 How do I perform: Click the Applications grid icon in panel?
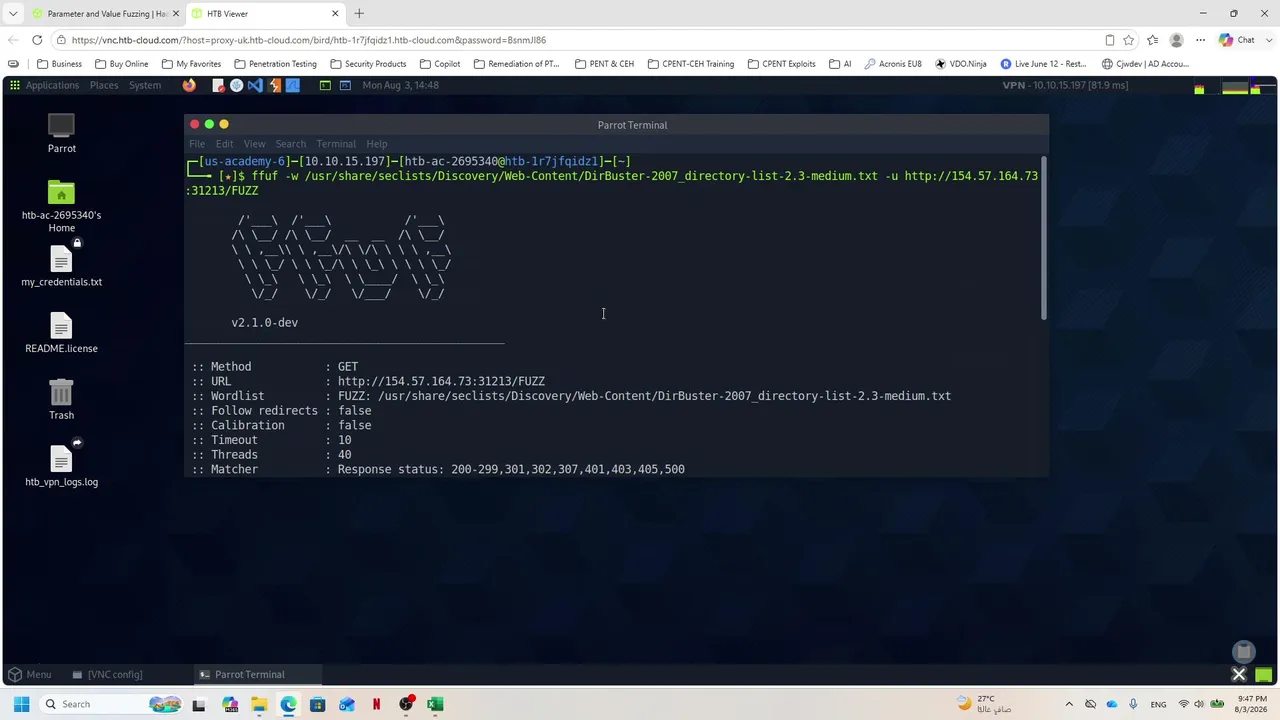[x=15, y=85]
